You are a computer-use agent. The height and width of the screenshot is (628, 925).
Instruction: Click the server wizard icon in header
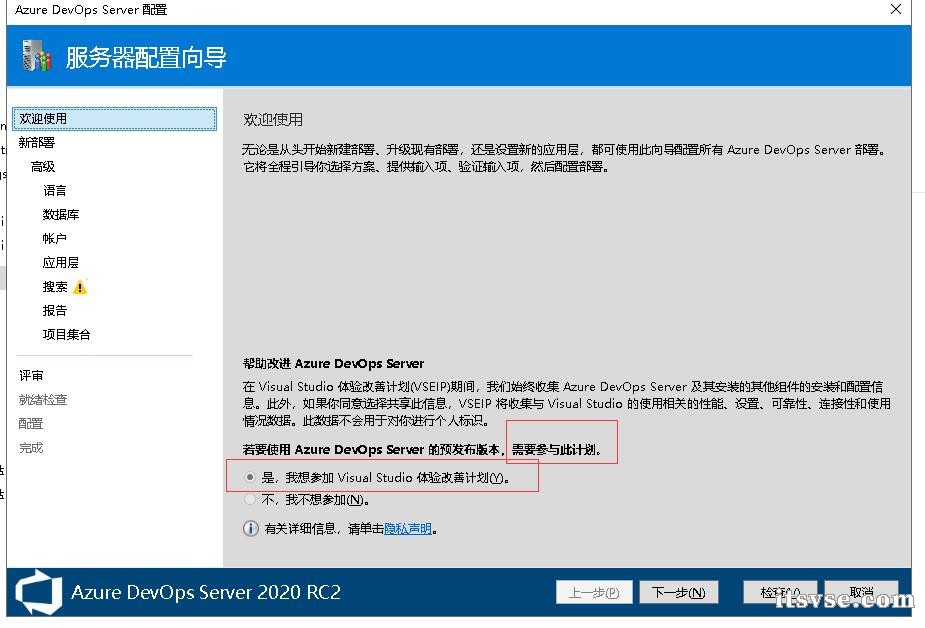(37, 56)
